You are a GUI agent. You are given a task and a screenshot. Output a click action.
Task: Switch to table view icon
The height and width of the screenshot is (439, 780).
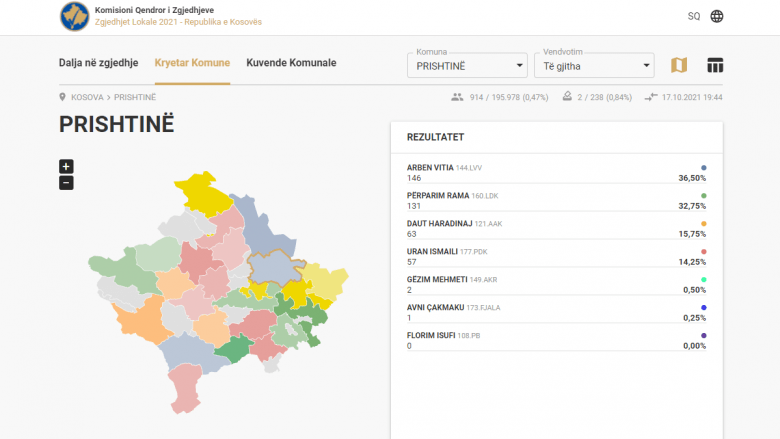pyautogui.click(x=715, y=65)
